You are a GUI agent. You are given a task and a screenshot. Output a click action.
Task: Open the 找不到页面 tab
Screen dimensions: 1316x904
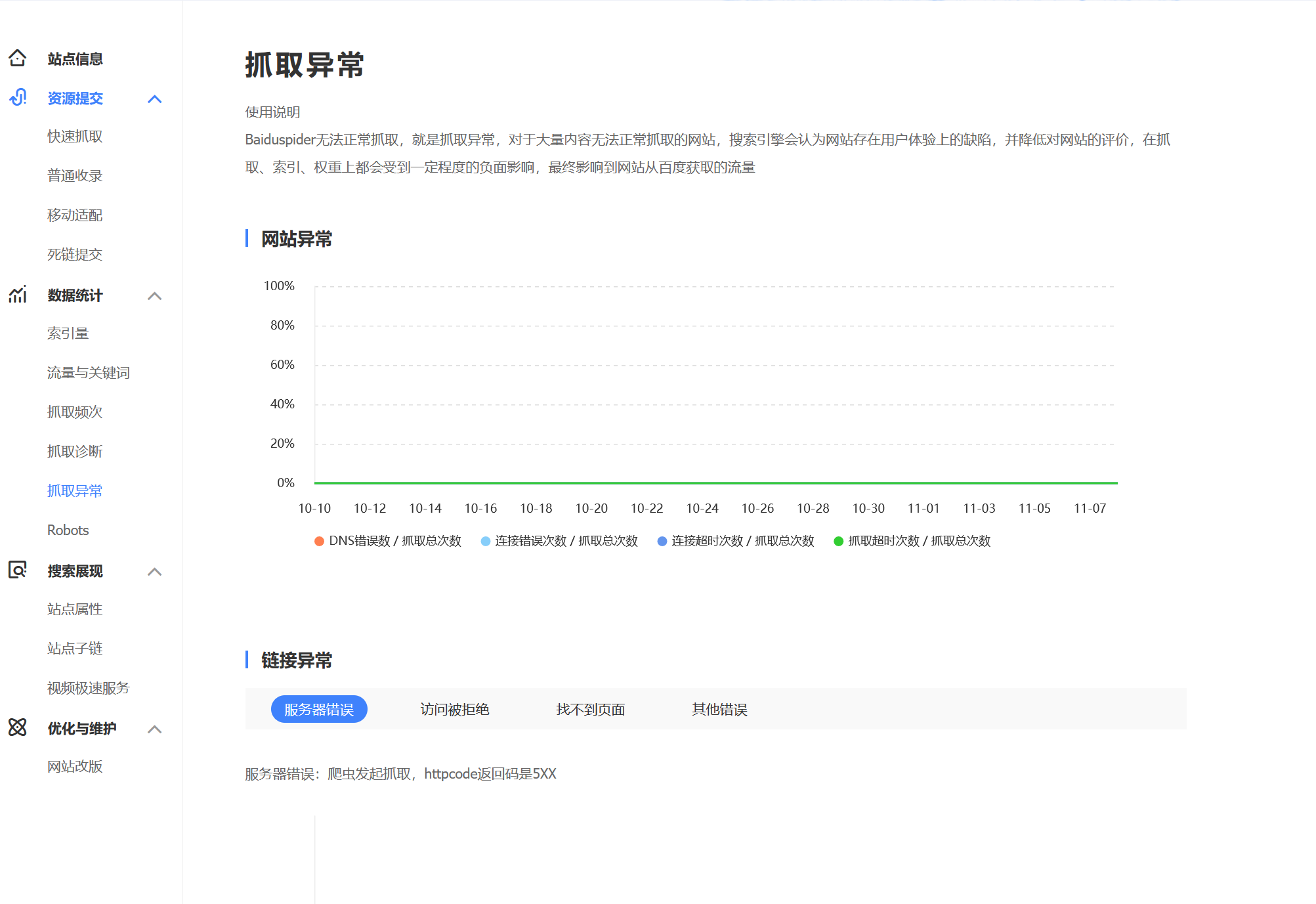click(x=590, y=709)
